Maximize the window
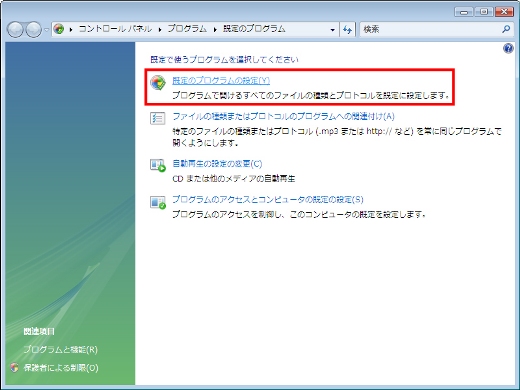 pos(484,12)
